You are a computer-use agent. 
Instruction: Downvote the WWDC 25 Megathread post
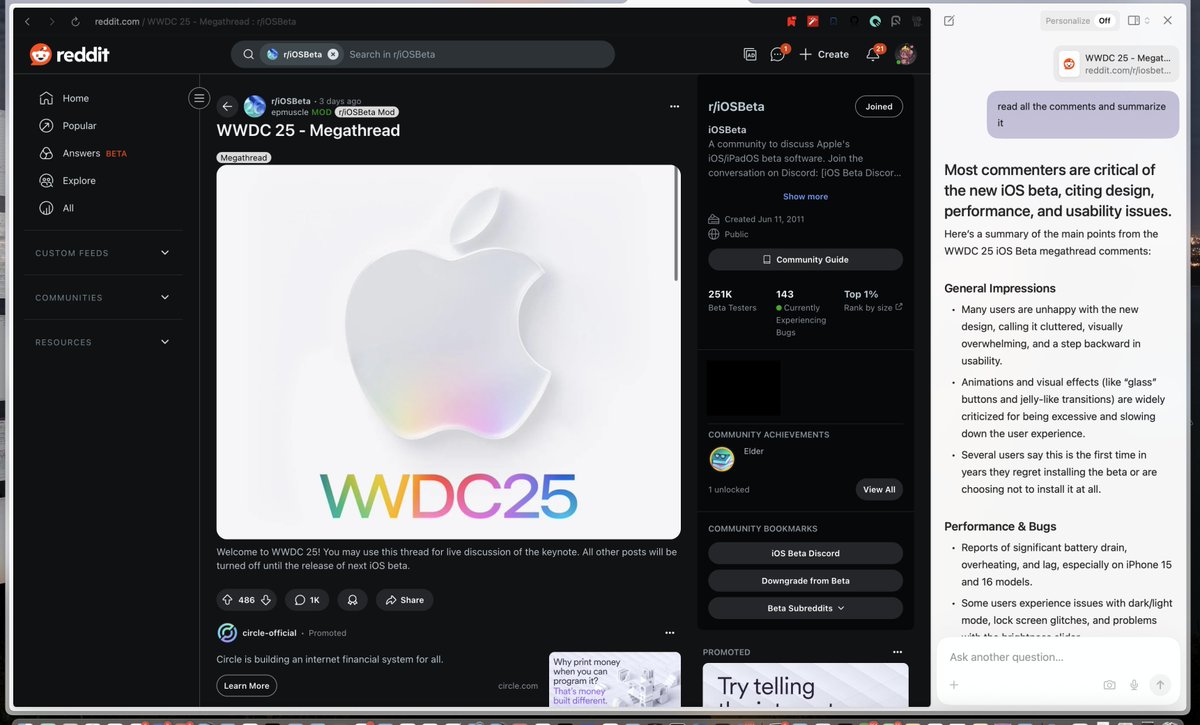click(x=266, y=600)
